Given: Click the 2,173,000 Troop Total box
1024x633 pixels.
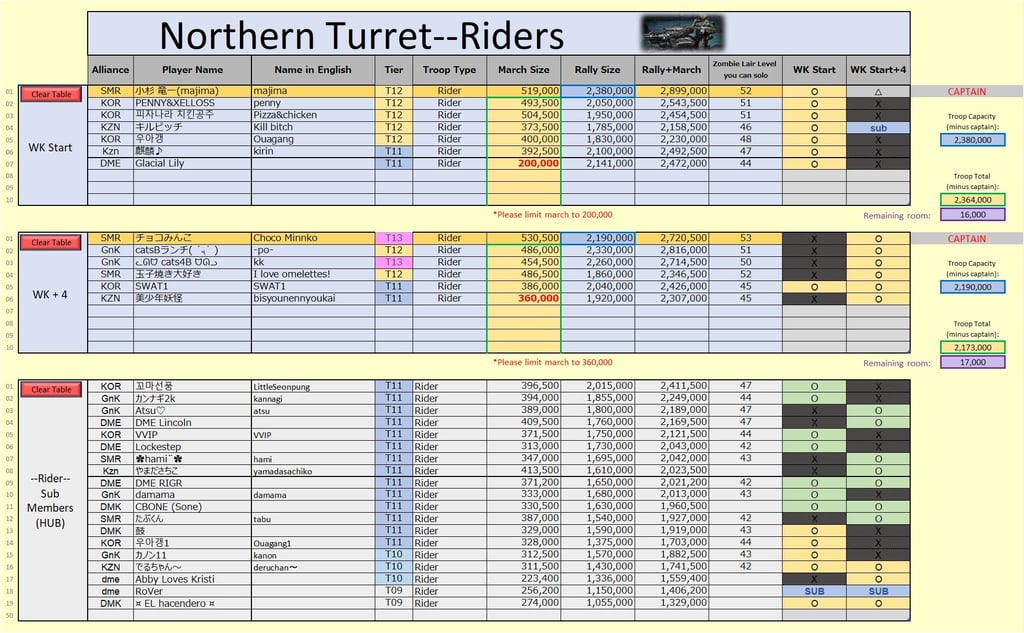Looking at the screenshot, I should click(x=972, y=348).
